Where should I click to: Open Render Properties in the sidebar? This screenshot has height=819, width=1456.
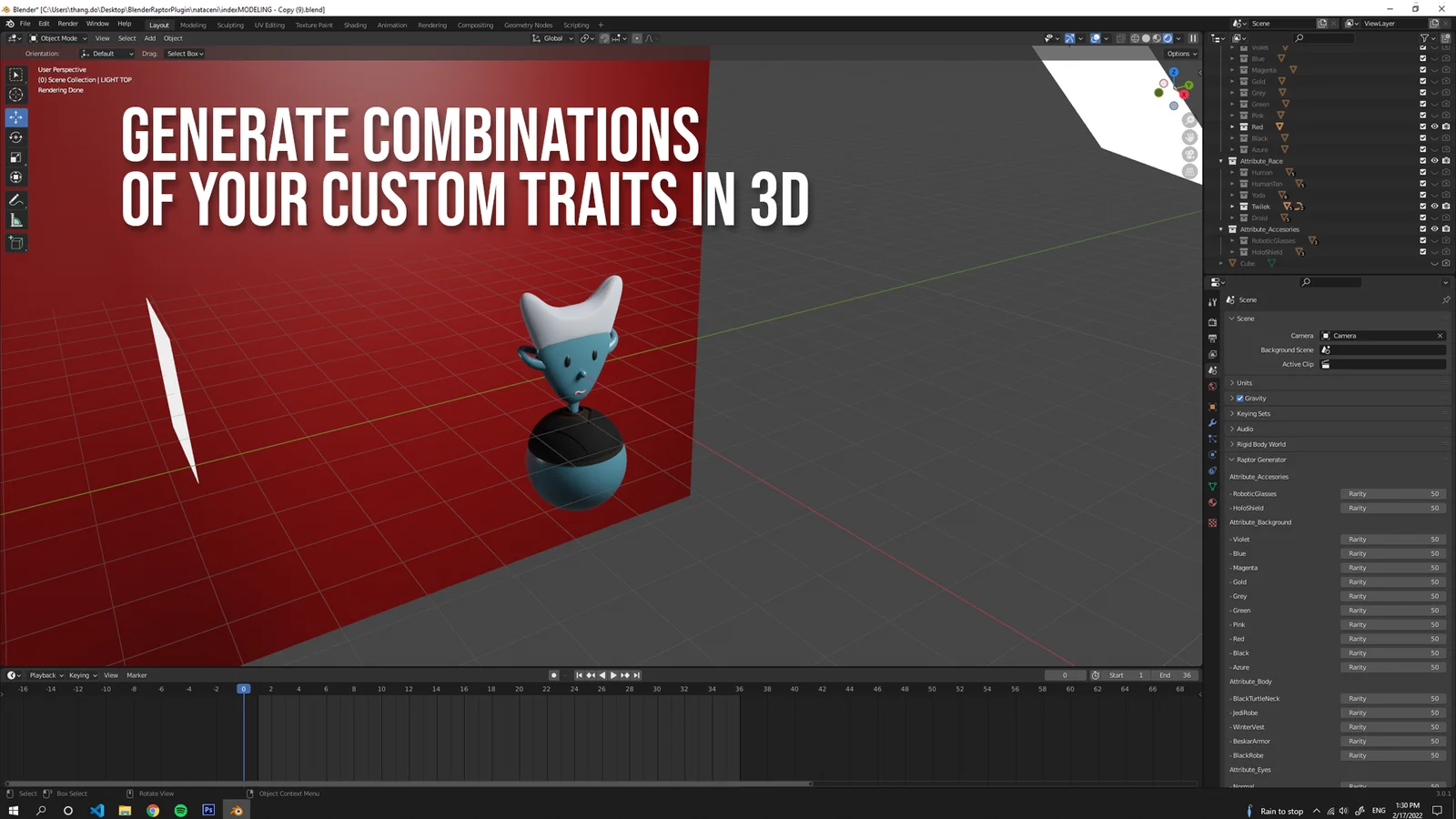1212,321
